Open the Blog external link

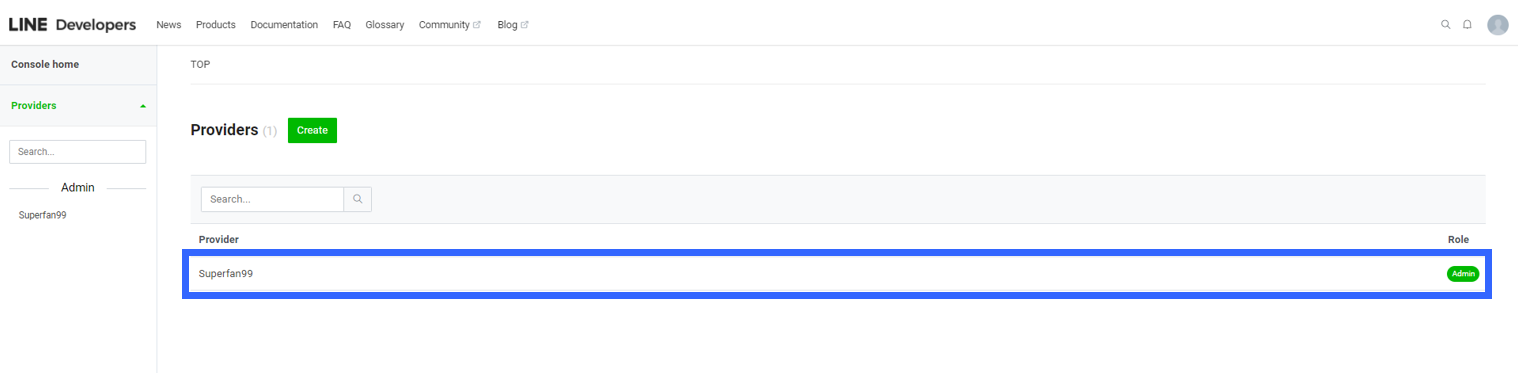pyautogui.click(x=513, y=25)
